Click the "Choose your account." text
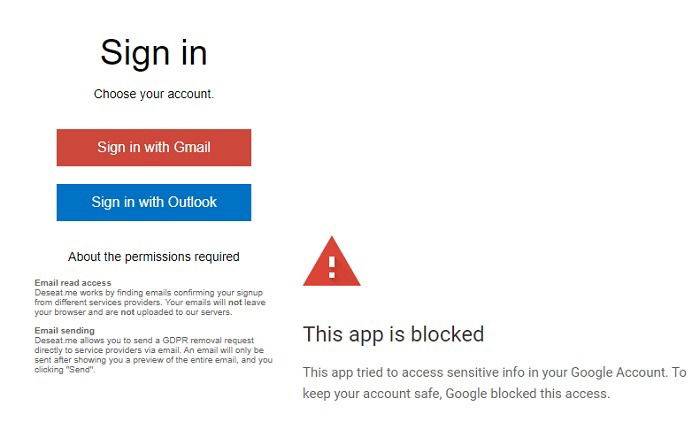 tap(154, 94)
